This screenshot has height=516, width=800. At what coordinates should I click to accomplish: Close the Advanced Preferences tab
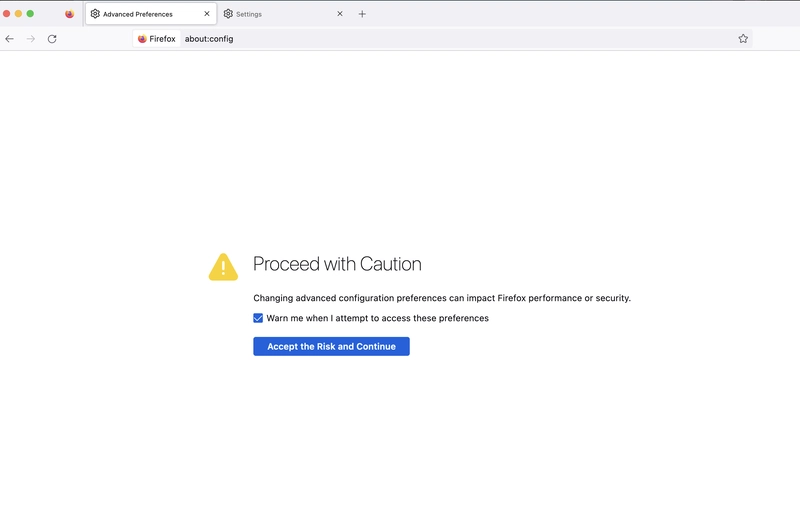207,14
